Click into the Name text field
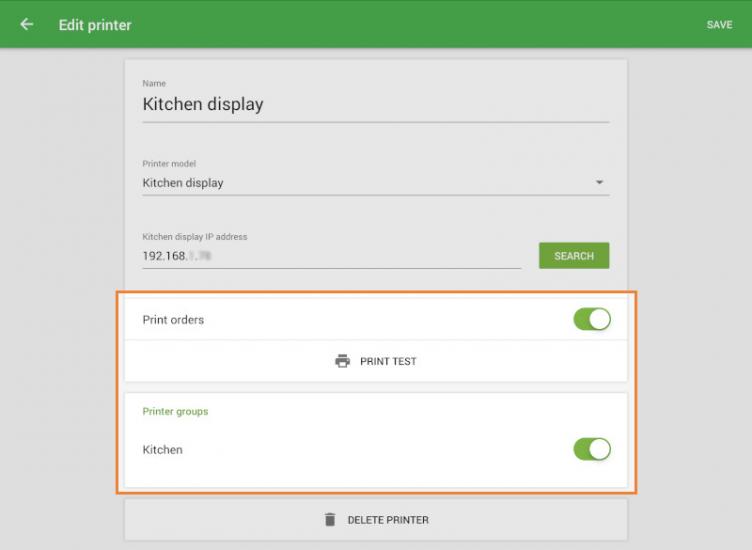Viewport: 752px width, 550px height. (375, 104)
